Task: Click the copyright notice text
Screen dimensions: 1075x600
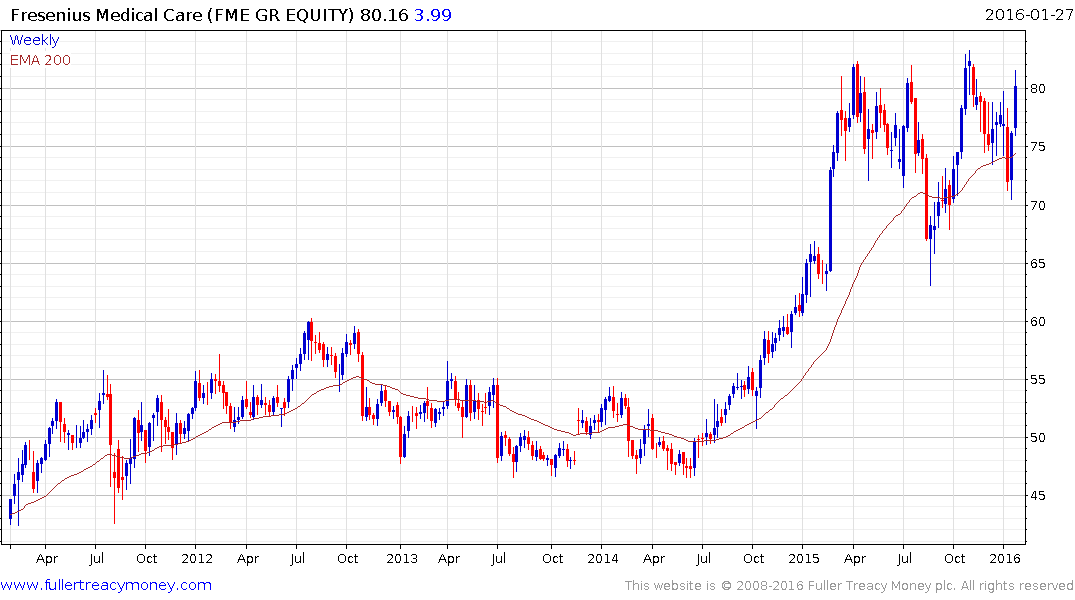Action: click(849, 586)
